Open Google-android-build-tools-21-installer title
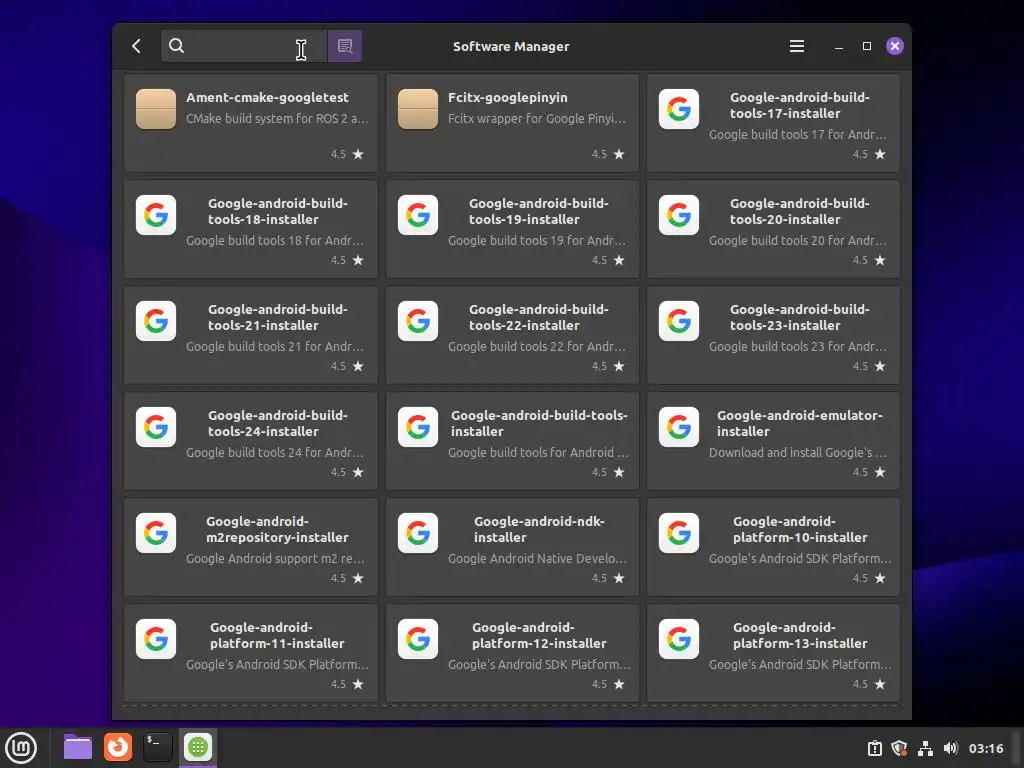 pos(278,317)
